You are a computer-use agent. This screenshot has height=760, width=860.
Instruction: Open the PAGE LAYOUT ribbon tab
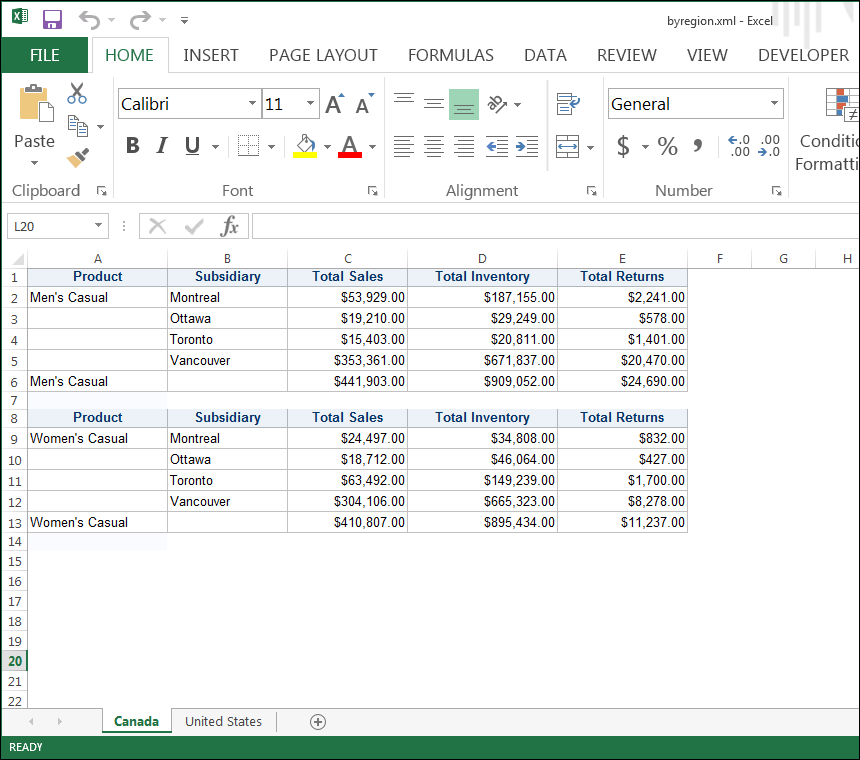(x=323, y=55)
